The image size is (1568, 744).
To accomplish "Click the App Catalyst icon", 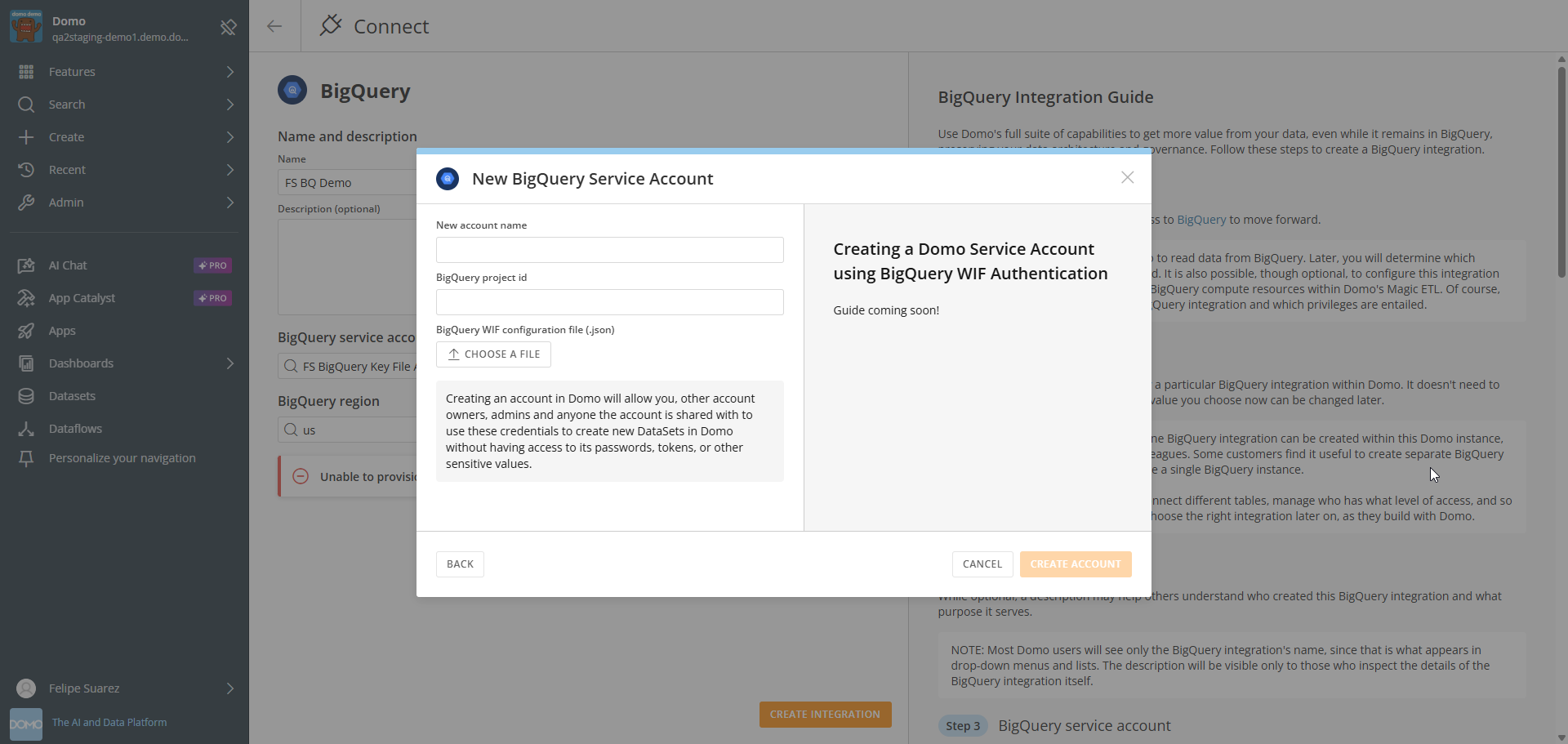I will (x=26, y=298).
